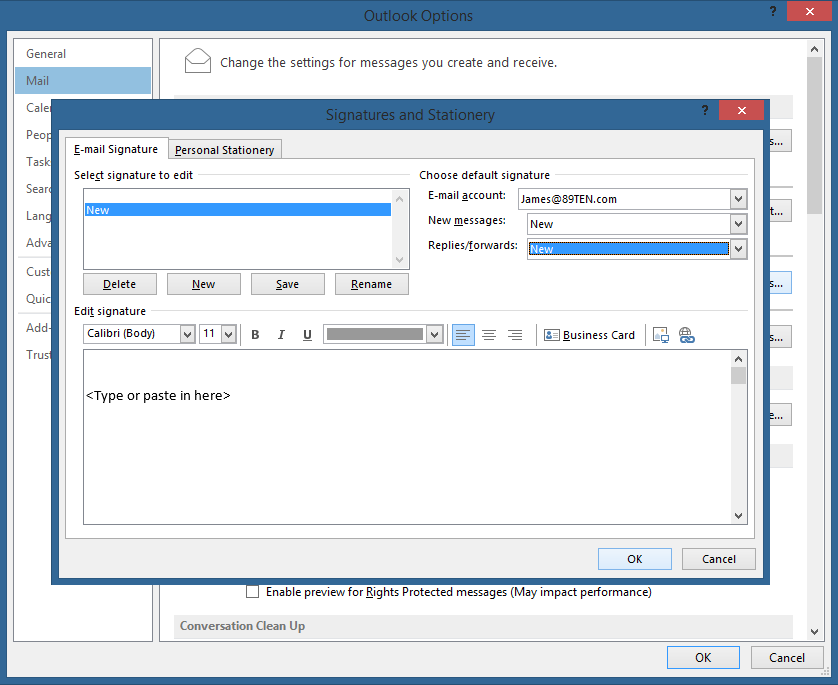
Task: Click Outlook Options scrollbar down arrow
Action: tap(814, 632)
